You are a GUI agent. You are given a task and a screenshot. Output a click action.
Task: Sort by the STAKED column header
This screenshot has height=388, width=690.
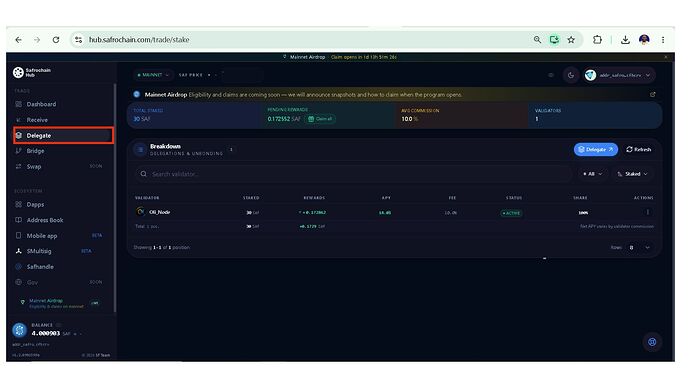click(x=251, y=198)
